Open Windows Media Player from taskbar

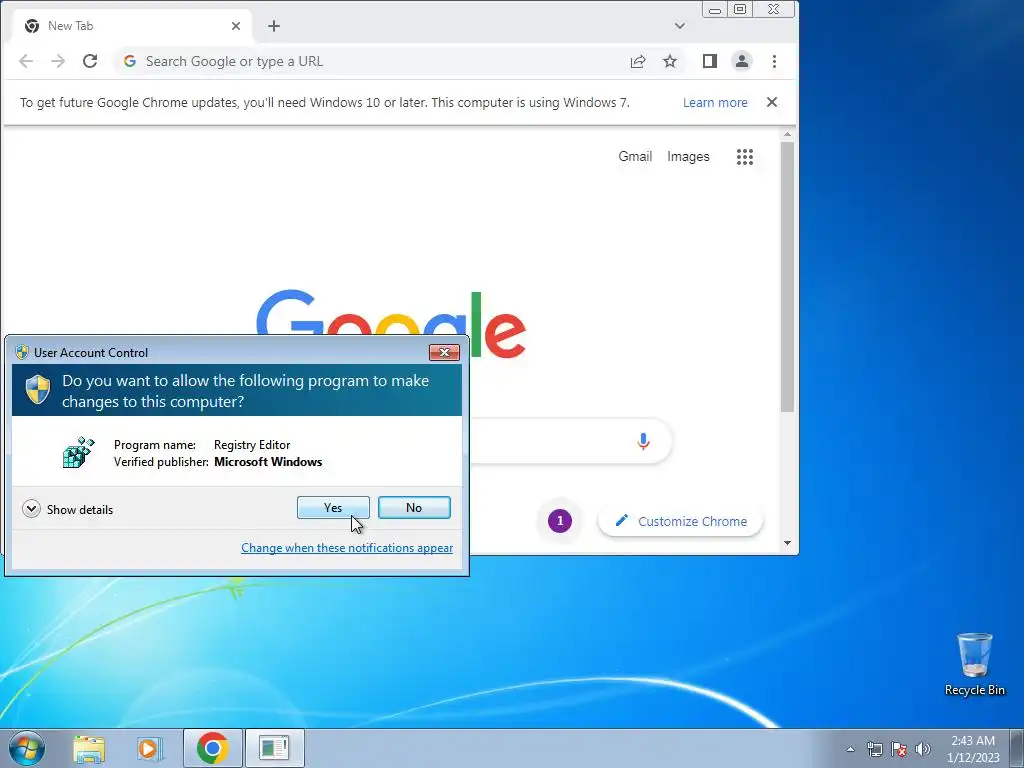coord(150,748)
